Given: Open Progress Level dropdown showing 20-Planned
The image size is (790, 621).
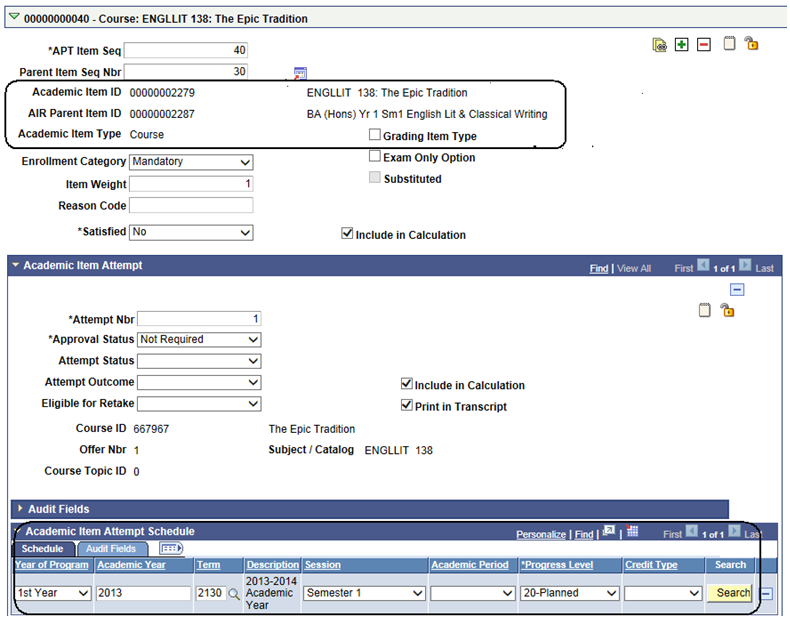Looking at the screenshot, I should pyautogui.click(x=570, y=593).
